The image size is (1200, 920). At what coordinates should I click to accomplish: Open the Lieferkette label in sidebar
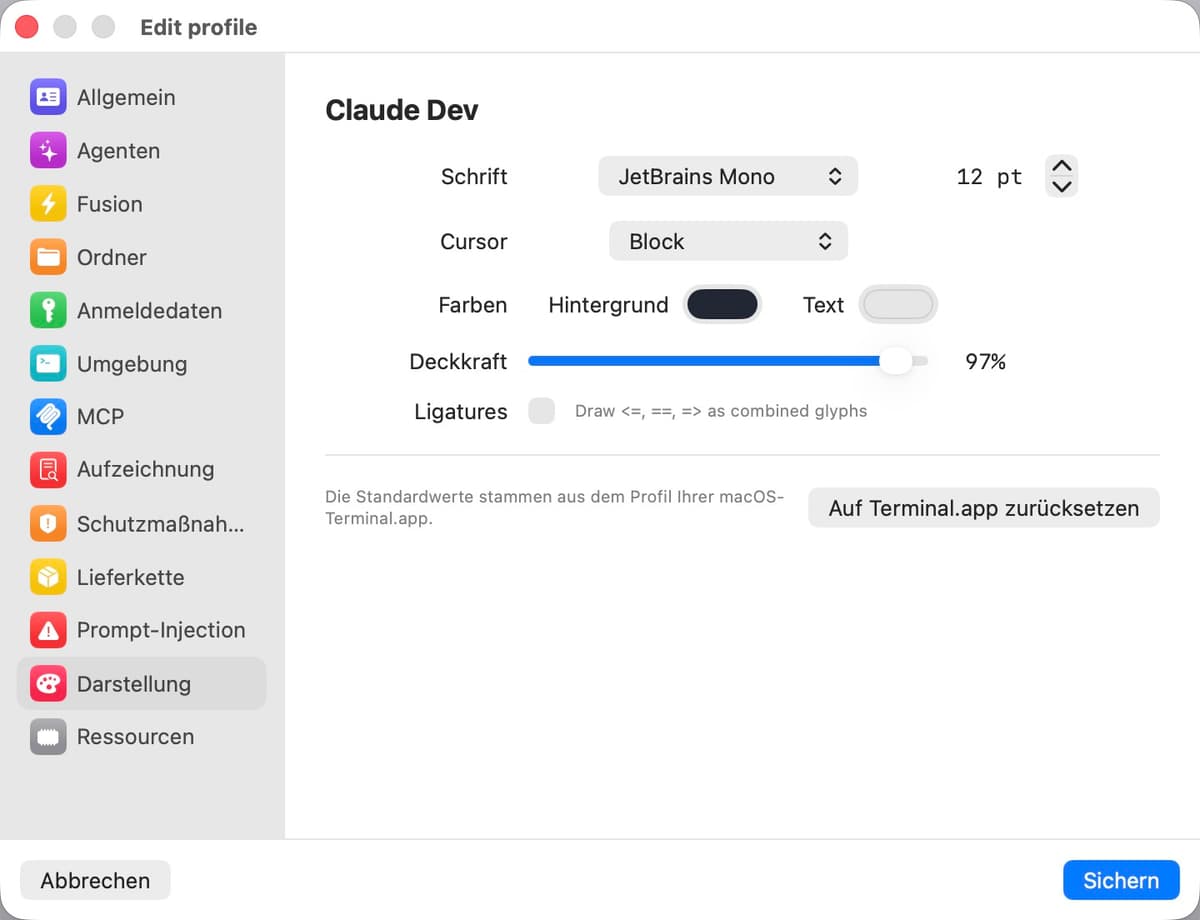pyautogui.click(x=130, y=577)
